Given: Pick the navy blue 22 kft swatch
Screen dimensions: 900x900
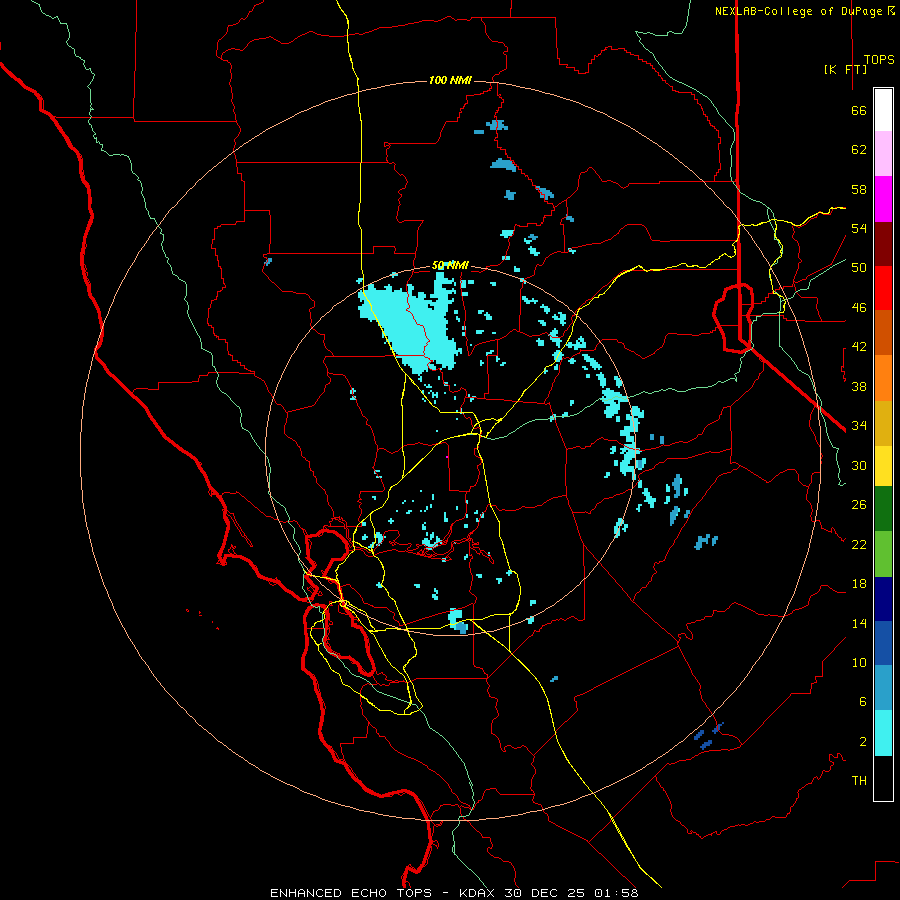Looking at the screenshot, I should pos(883,599).
